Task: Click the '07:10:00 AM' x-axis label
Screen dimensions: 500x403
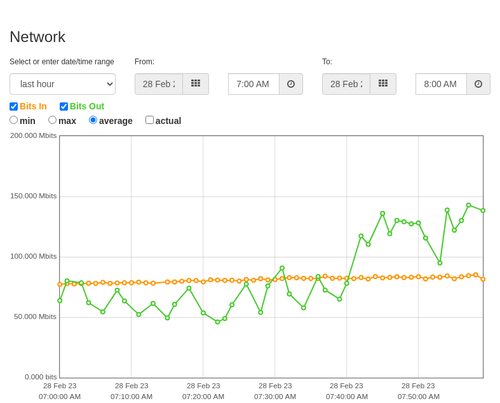Action: point(131,397)
